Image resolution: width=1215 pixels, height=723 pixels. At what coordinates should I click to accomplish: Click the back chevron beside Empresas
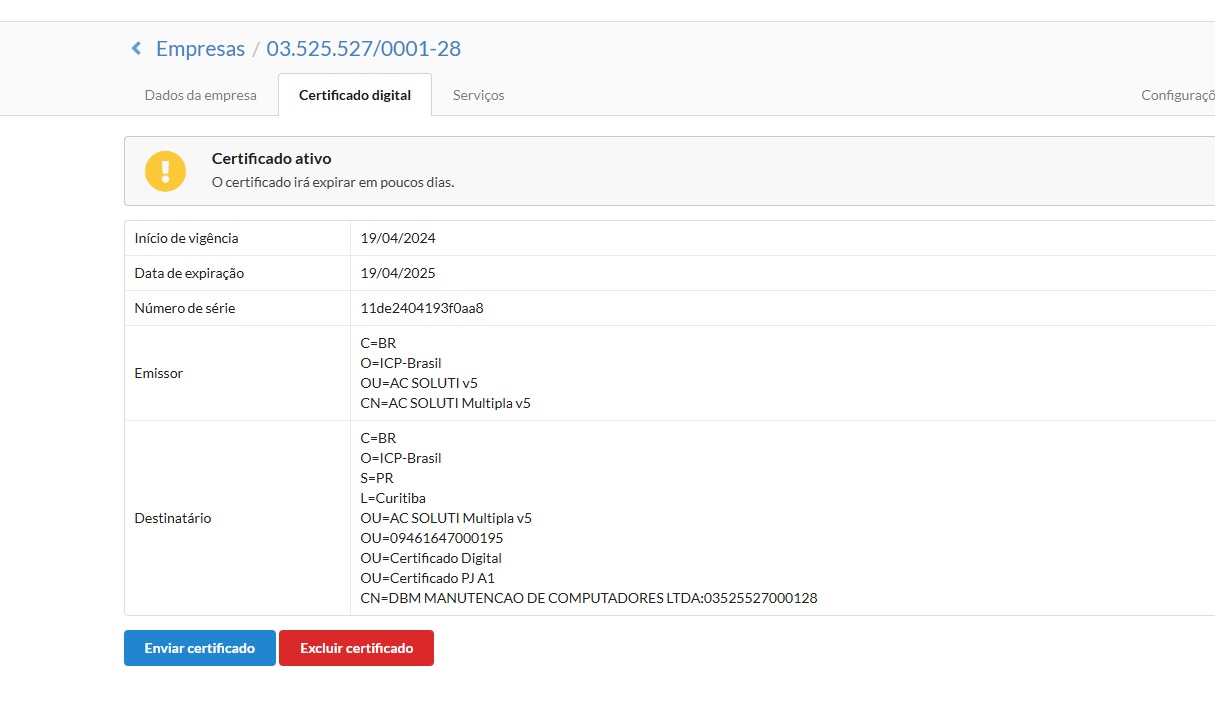point(136,48)
